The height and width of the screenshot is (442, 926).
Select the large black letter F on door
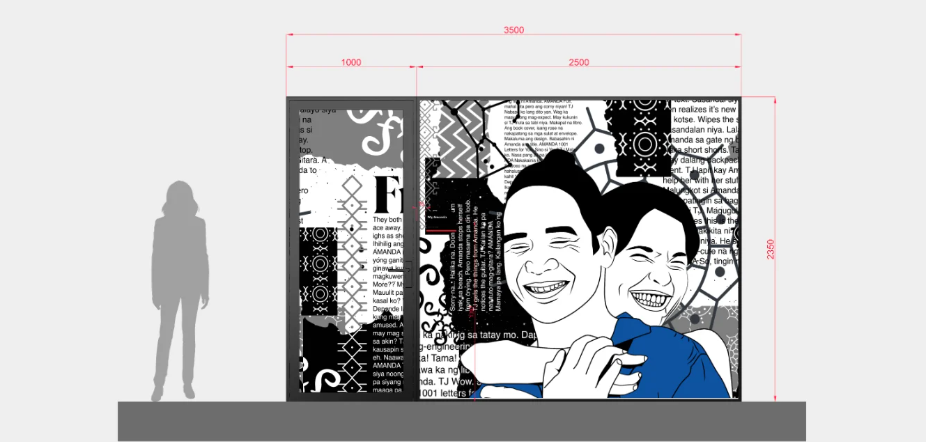pyautogui.click(x=389, y=194)
